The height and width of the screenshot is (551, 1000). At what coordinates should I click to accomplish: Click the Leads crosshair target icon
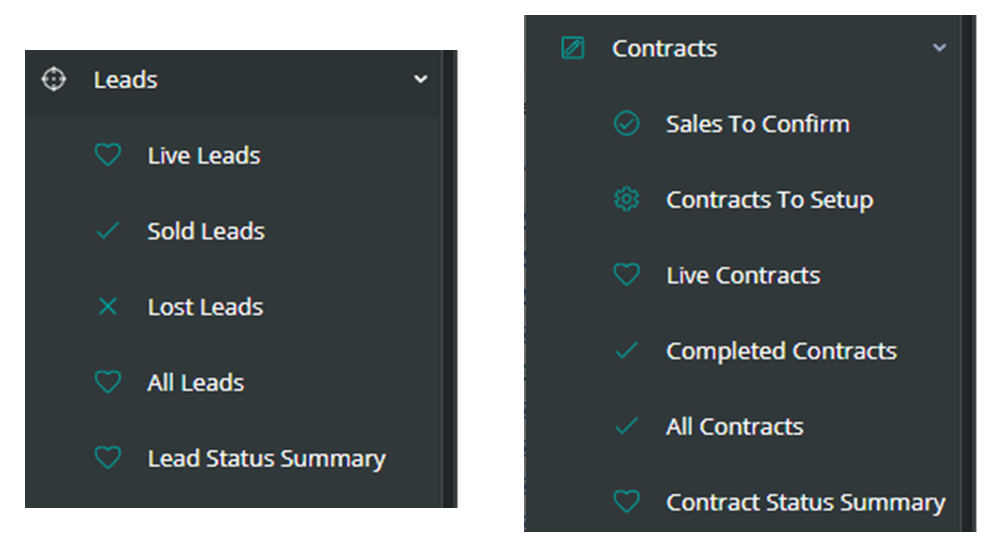pos(53,80)
